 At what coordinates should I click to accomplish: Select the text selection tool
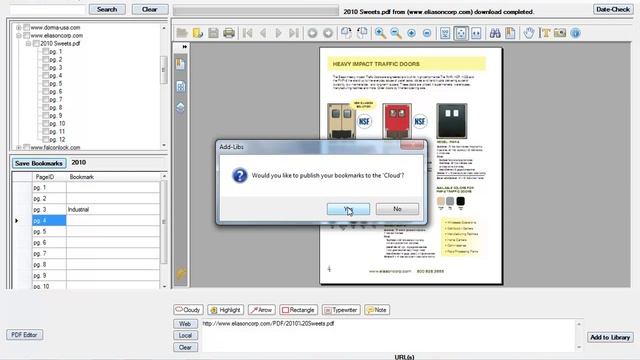tap(545, 33)
